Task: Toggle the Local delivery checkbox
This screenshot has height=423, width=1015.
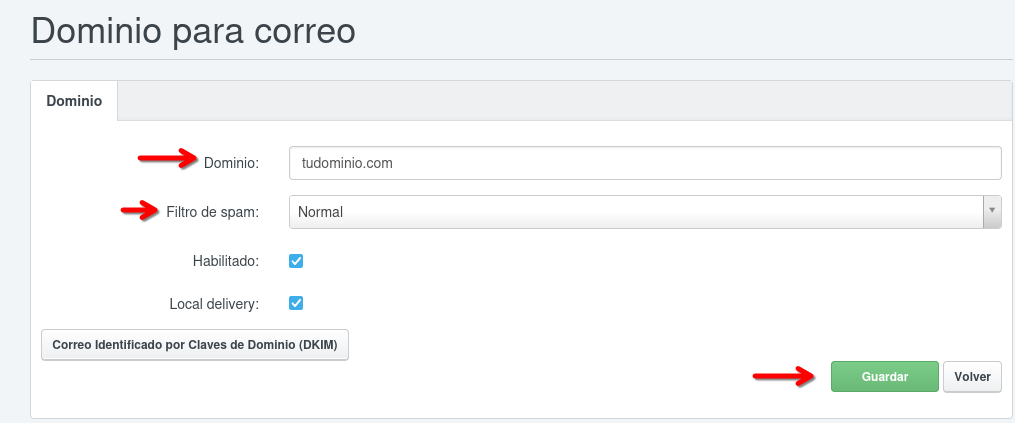Action: point(296,303)
